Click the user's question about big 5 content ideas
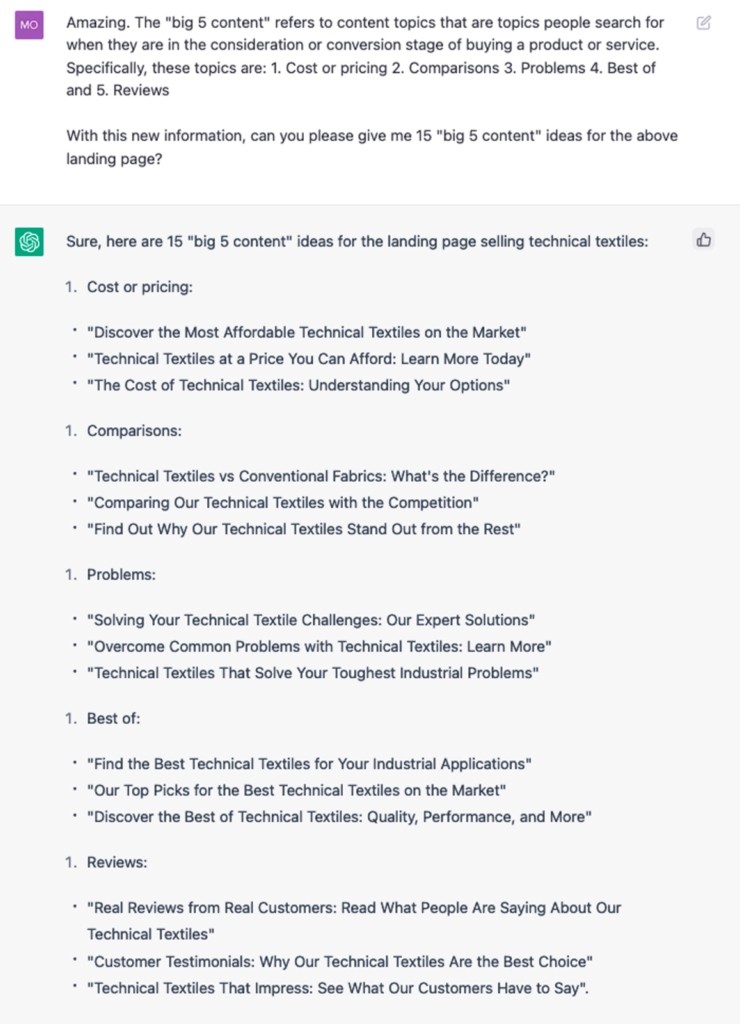This screenshot has height=1024, width=740. pos(372,147)
